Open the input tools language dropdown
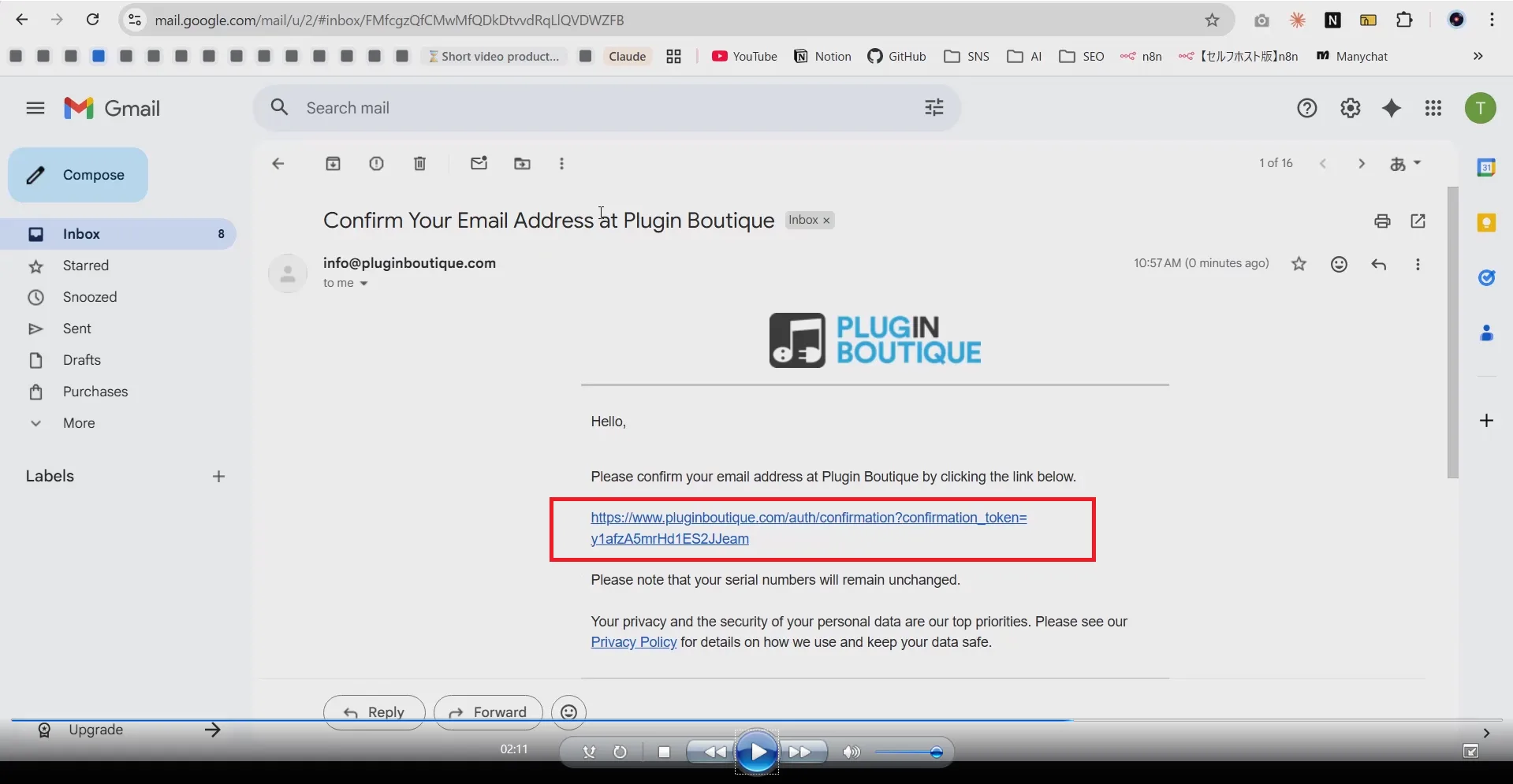The width and height of the screenshot is (1513, 784). (1405, 164)
